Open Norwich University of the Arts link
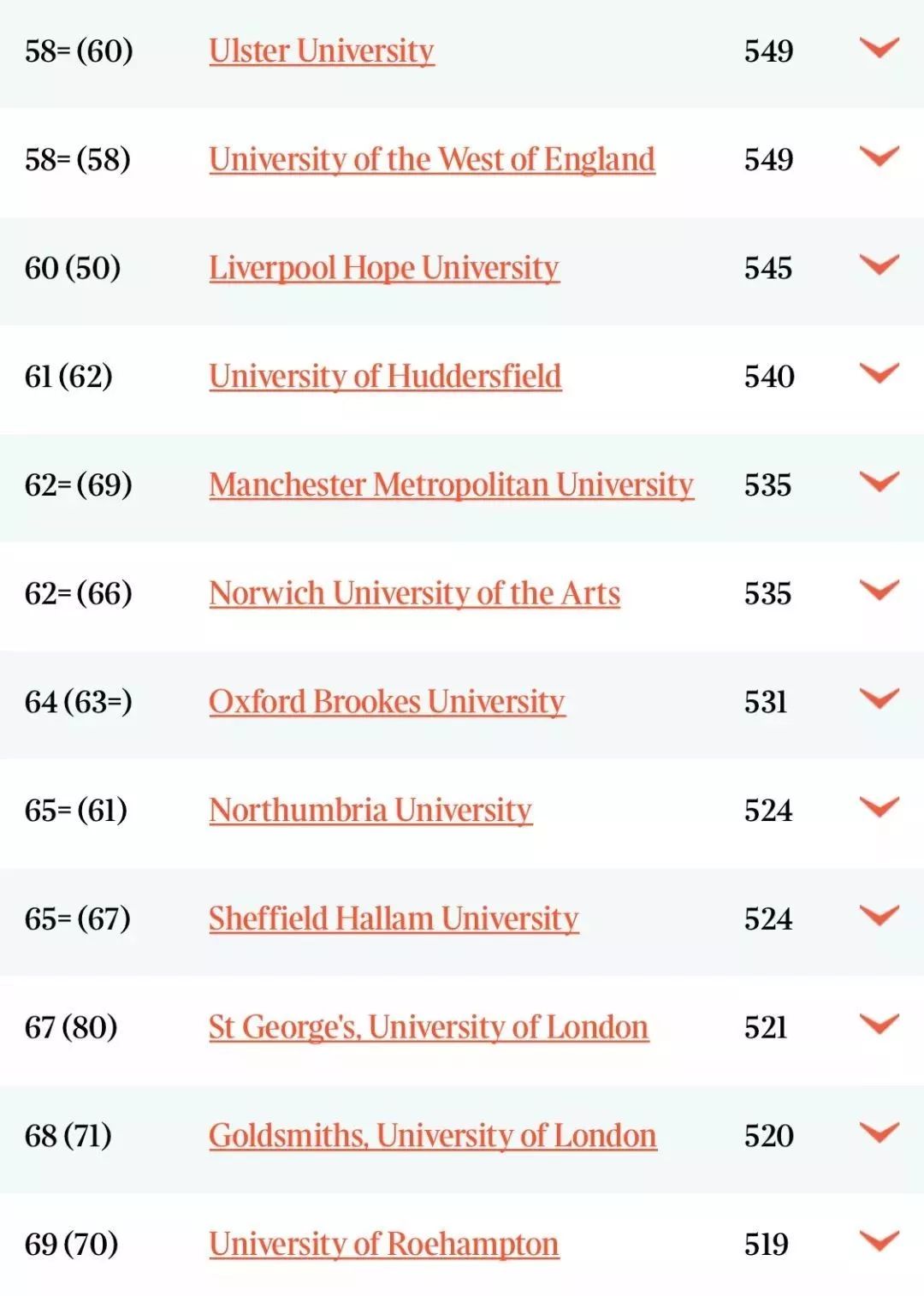Viewport: 924px width, 1296px height. [414, 594]
